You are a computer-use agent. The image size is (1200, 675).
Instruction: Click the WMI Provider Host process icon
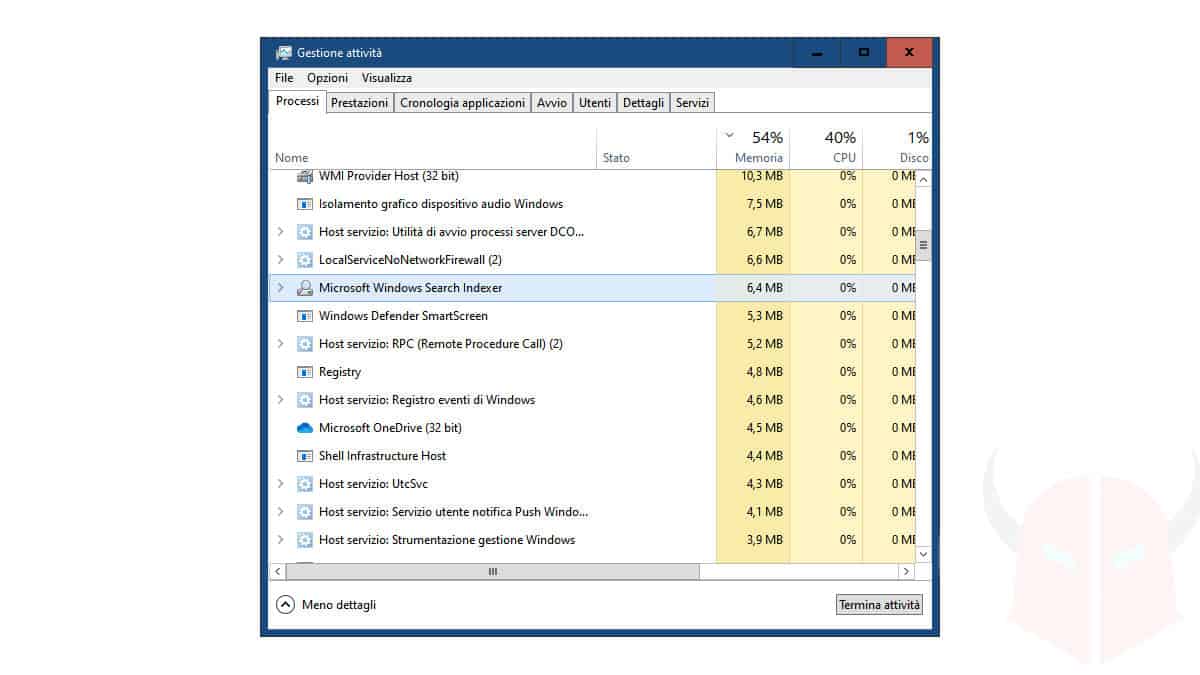point(305,176)
